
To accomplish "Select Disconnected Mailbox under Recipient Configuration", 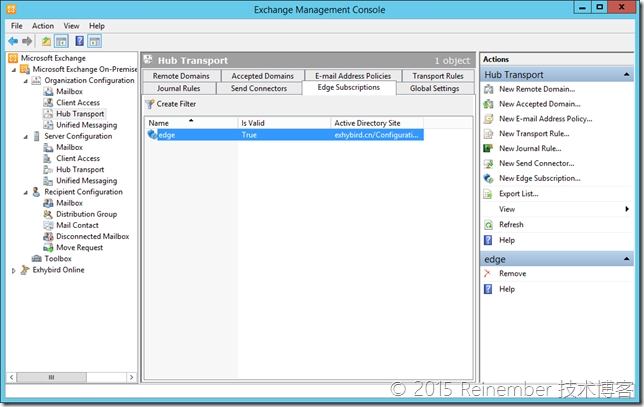I will tap(93, 237).
